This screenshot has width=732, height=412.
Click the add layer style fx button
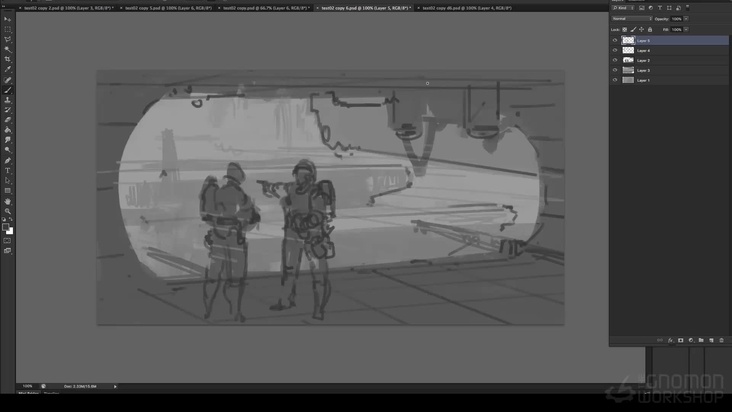670,341
